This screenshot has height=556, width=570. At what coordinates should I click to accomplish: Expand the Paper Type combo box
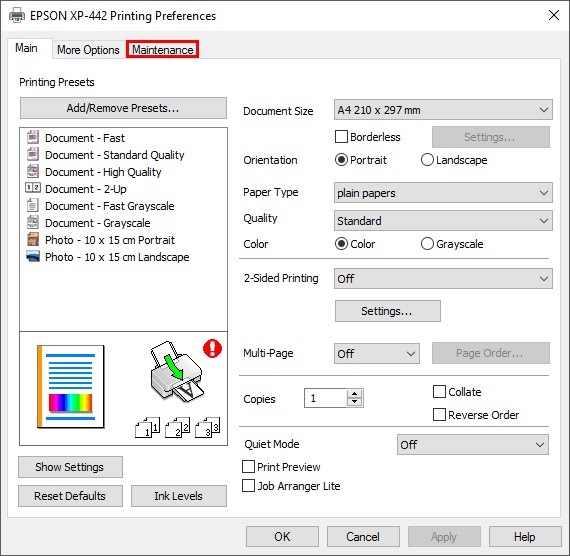pos(443,192)
